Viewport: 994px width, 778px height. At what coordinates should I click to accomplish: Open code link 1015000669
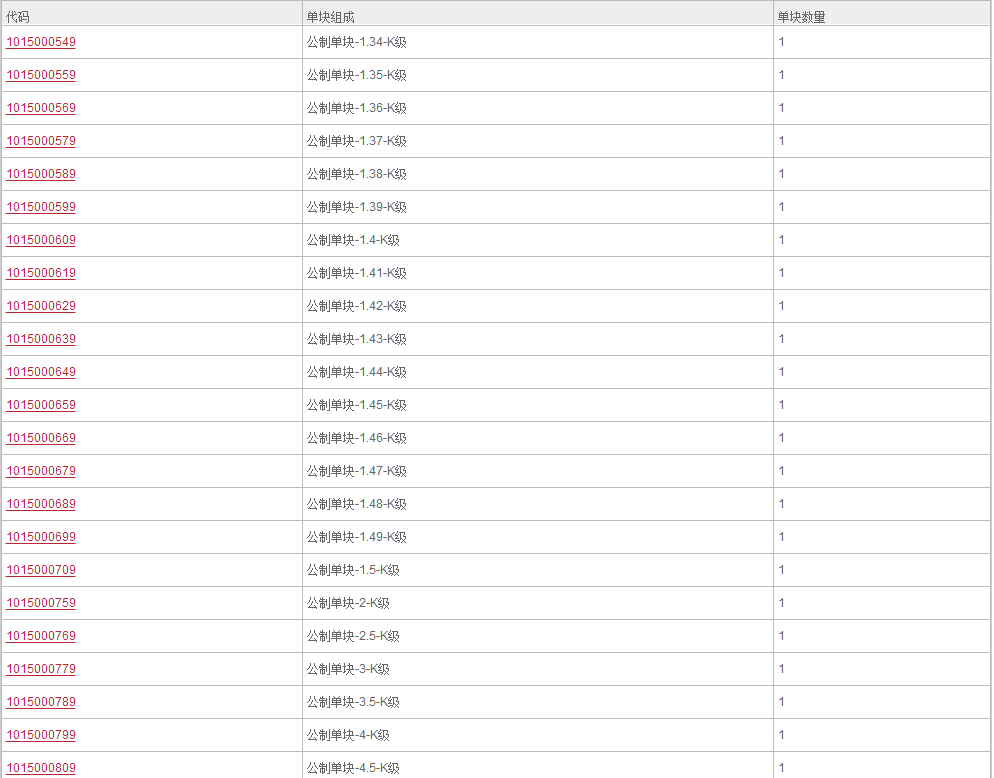[x=41, y=438]
